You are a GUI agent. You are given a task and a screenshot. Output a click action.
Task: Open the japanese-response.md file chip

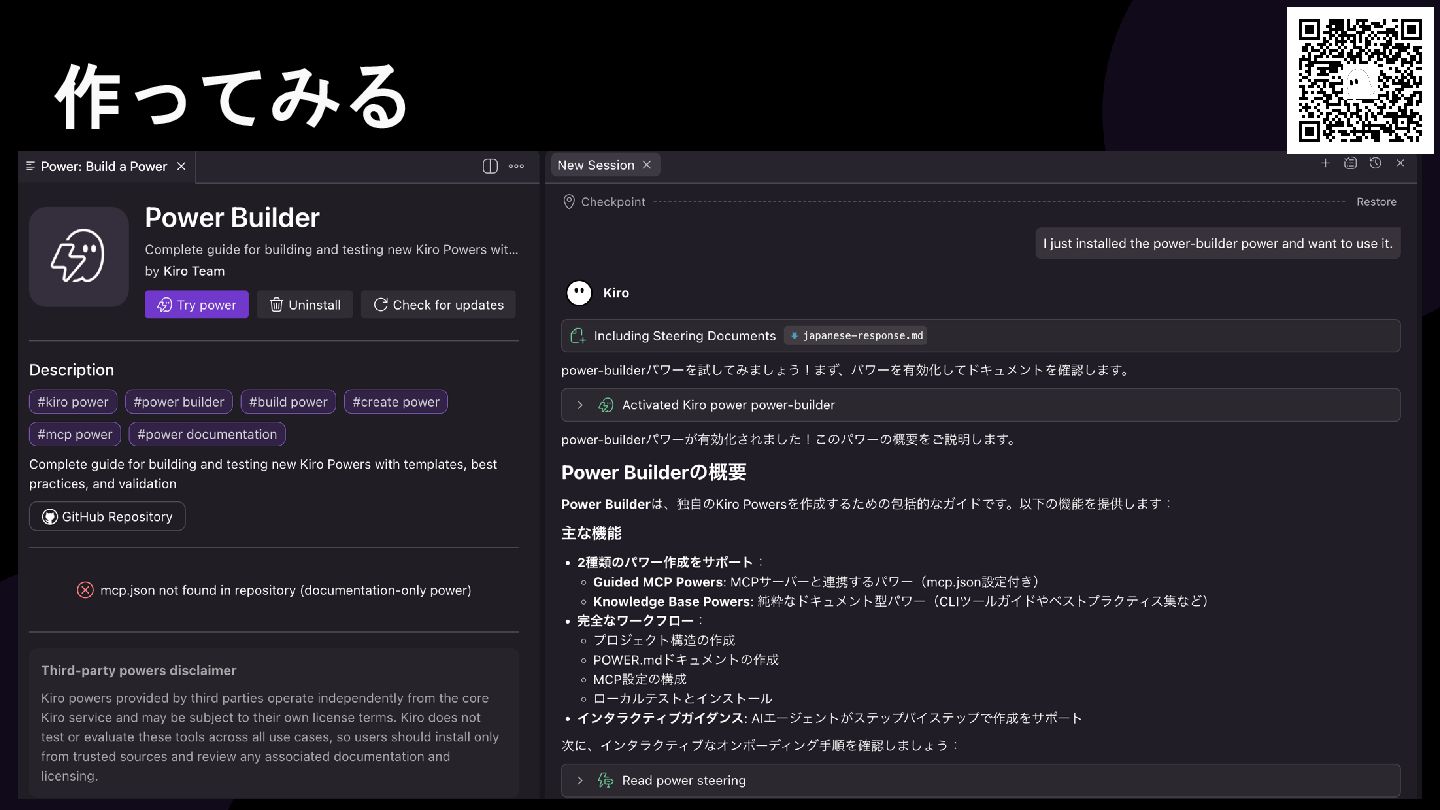[855, 336]
